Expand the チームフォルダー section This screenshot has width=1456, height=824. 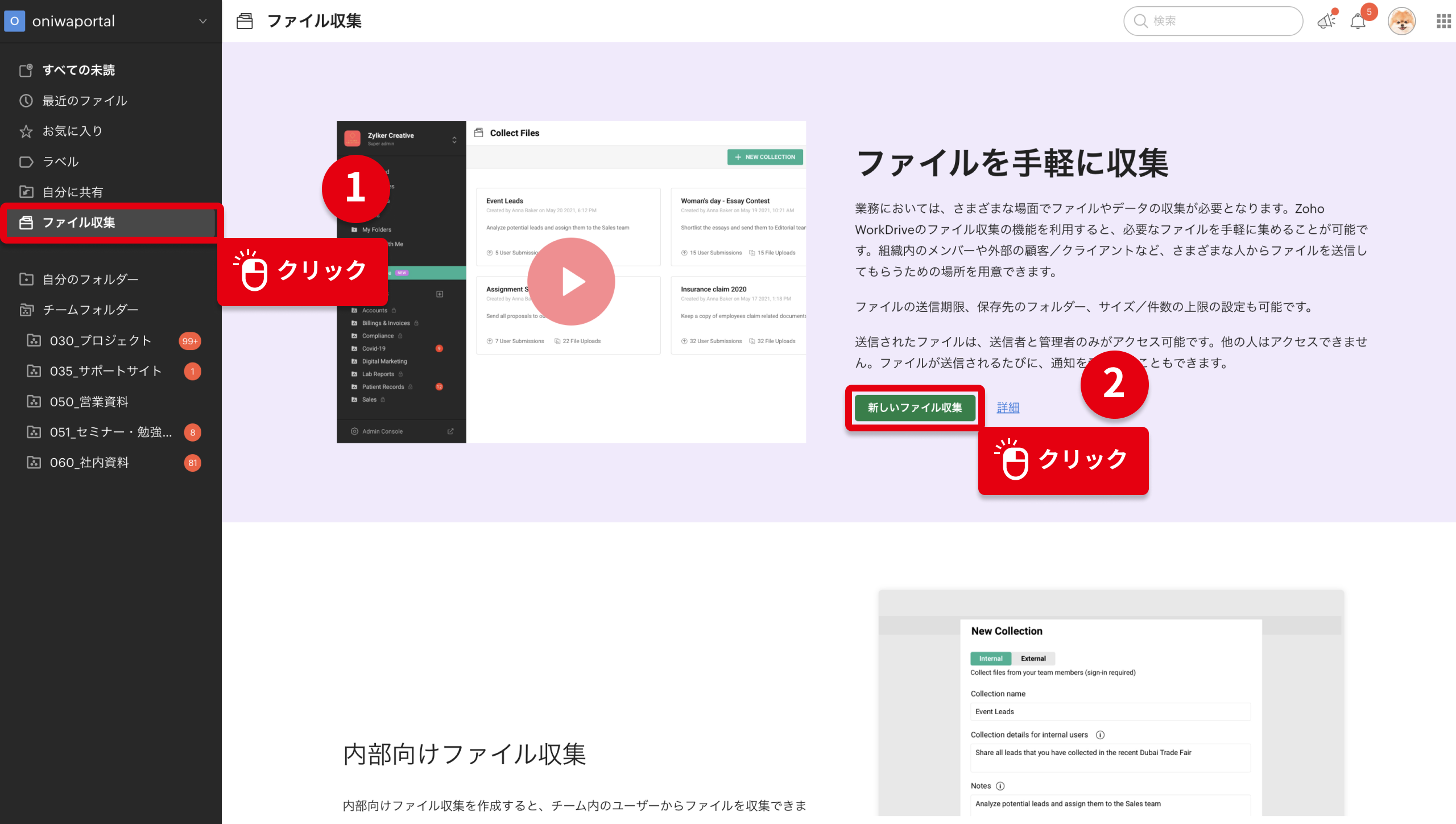point(90,310)
